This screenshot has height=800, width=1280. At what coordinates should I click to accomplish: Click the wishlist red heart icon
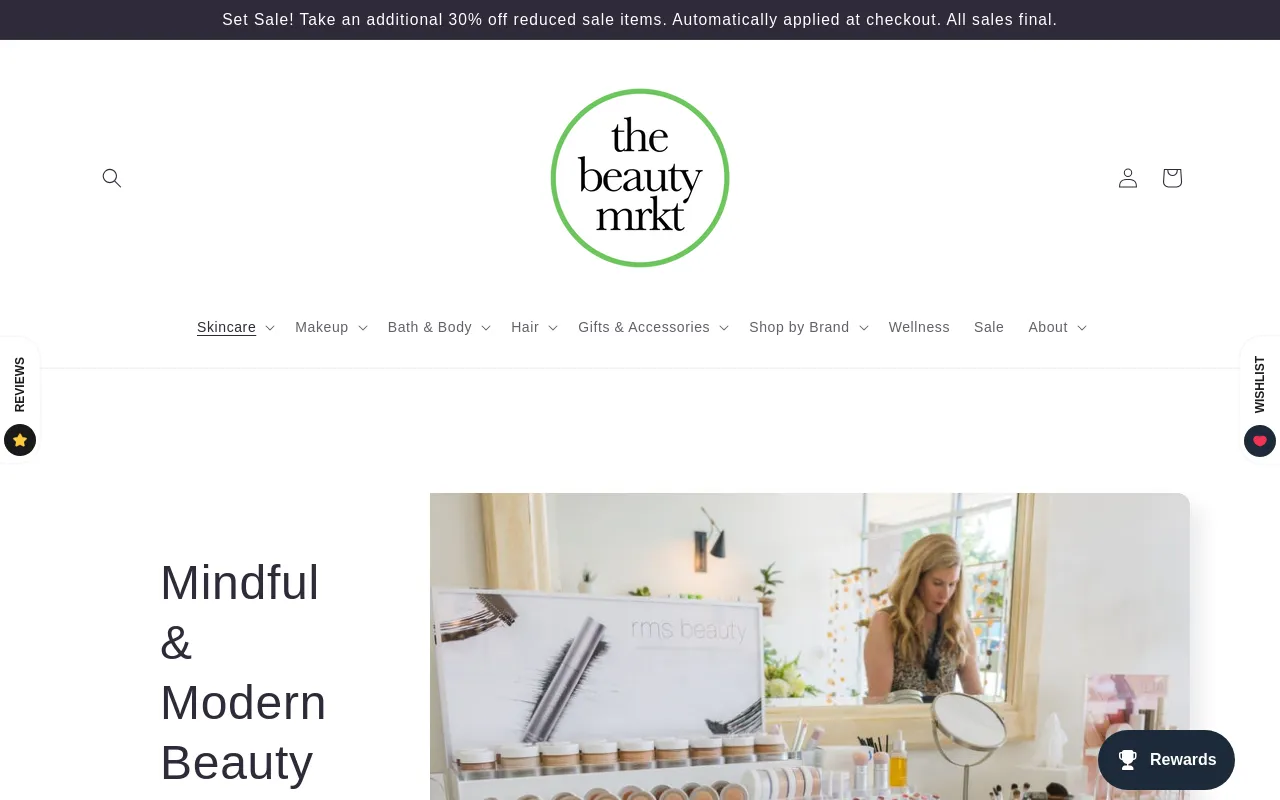tap(1260, 441)
